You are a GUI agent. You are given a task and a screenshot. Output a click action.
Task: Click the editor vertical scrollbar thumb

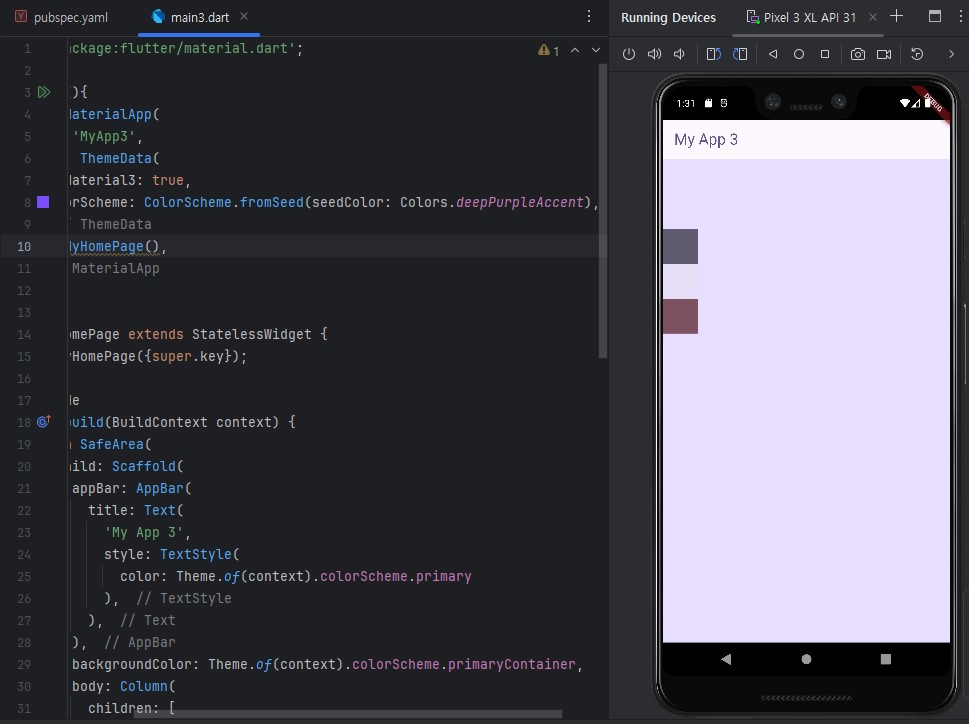[x=603, y=211]
